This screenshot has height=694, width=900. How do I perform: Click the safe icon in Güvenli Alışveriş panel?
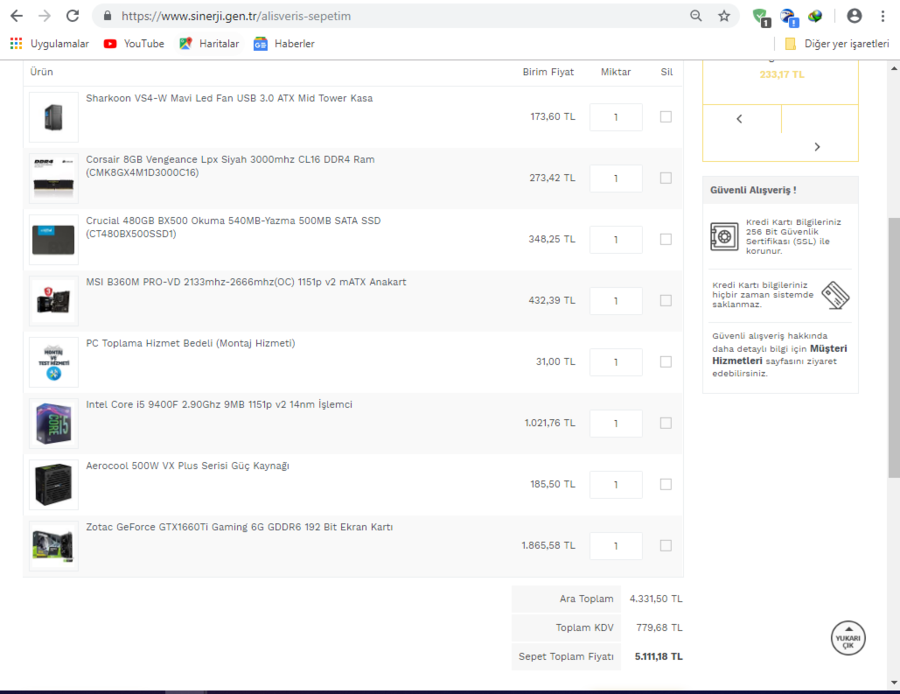pos(724,236)
